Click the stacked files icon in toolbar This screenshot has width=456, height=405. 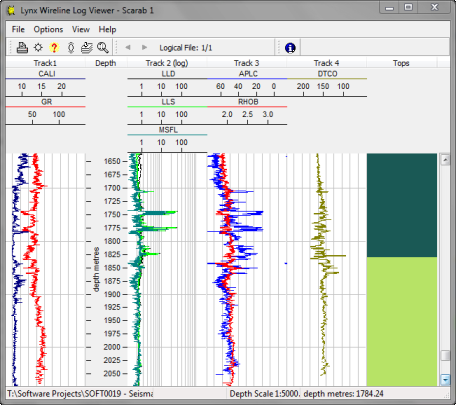(x=87, y=48)
